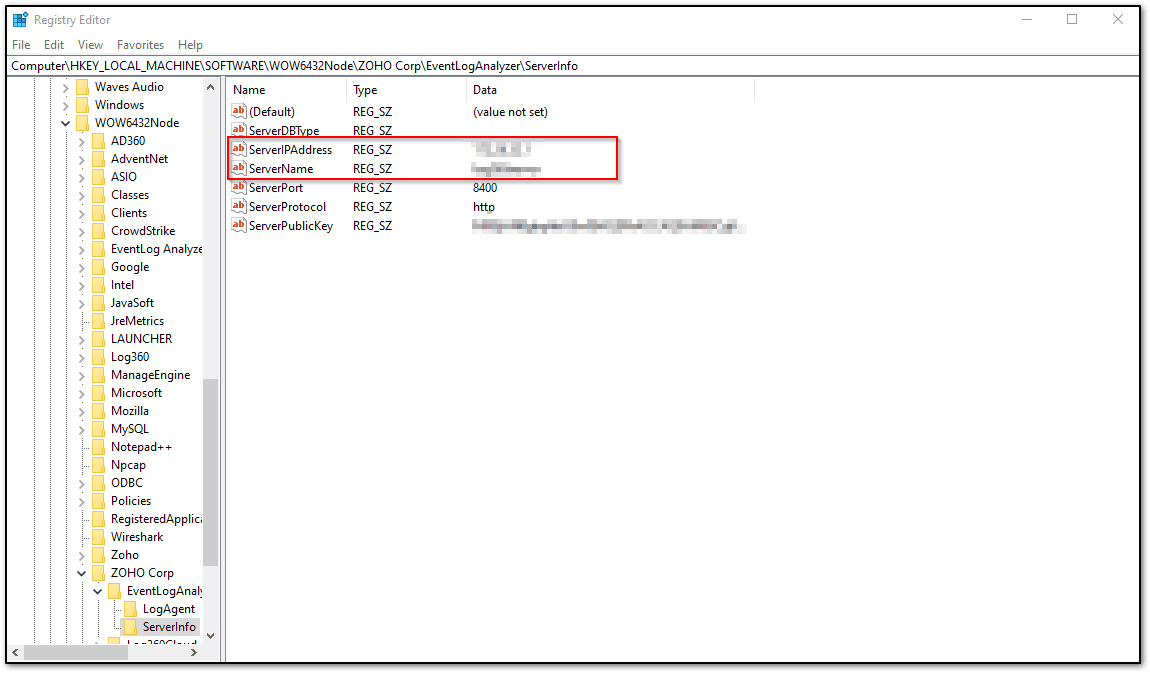
Task: Select the JreMetrics key
Action: (137, 321)
